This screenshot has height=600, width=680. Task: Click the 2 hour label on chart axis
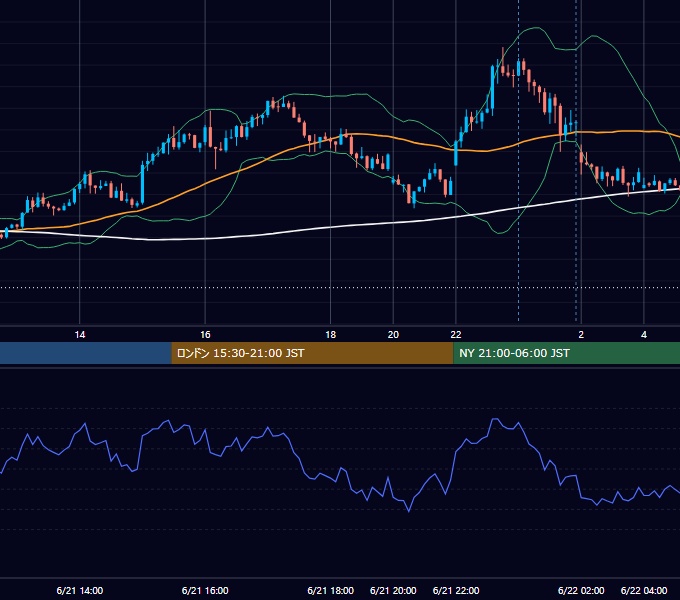coord(581,335)
